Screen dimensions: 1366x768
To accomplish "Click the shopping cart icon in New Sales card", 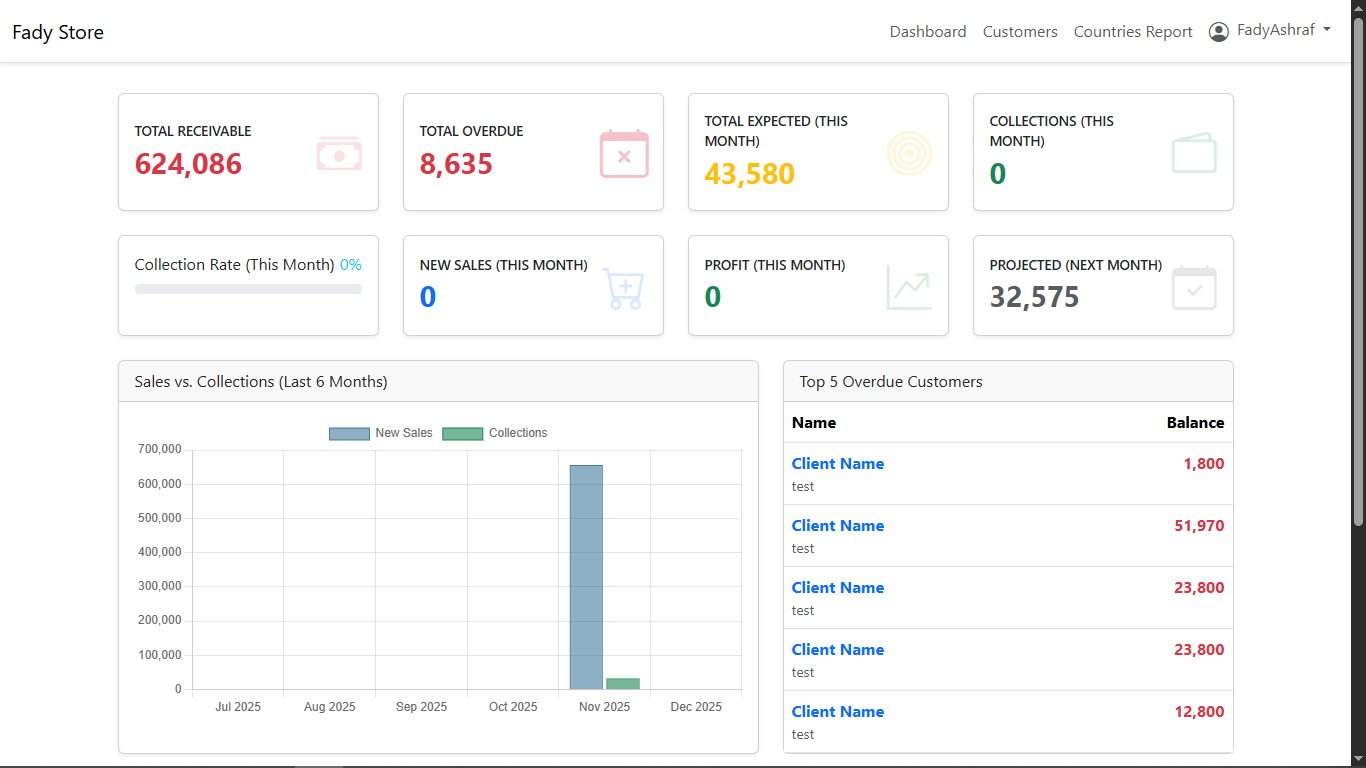I will coord(624,288).
